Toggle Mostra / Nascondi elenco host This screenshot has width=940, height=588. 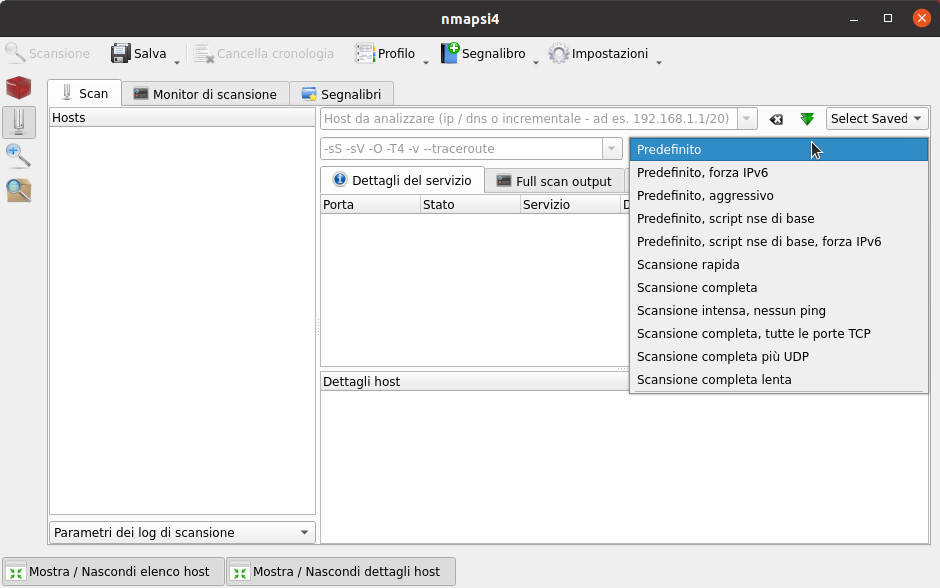pos(114,572)
